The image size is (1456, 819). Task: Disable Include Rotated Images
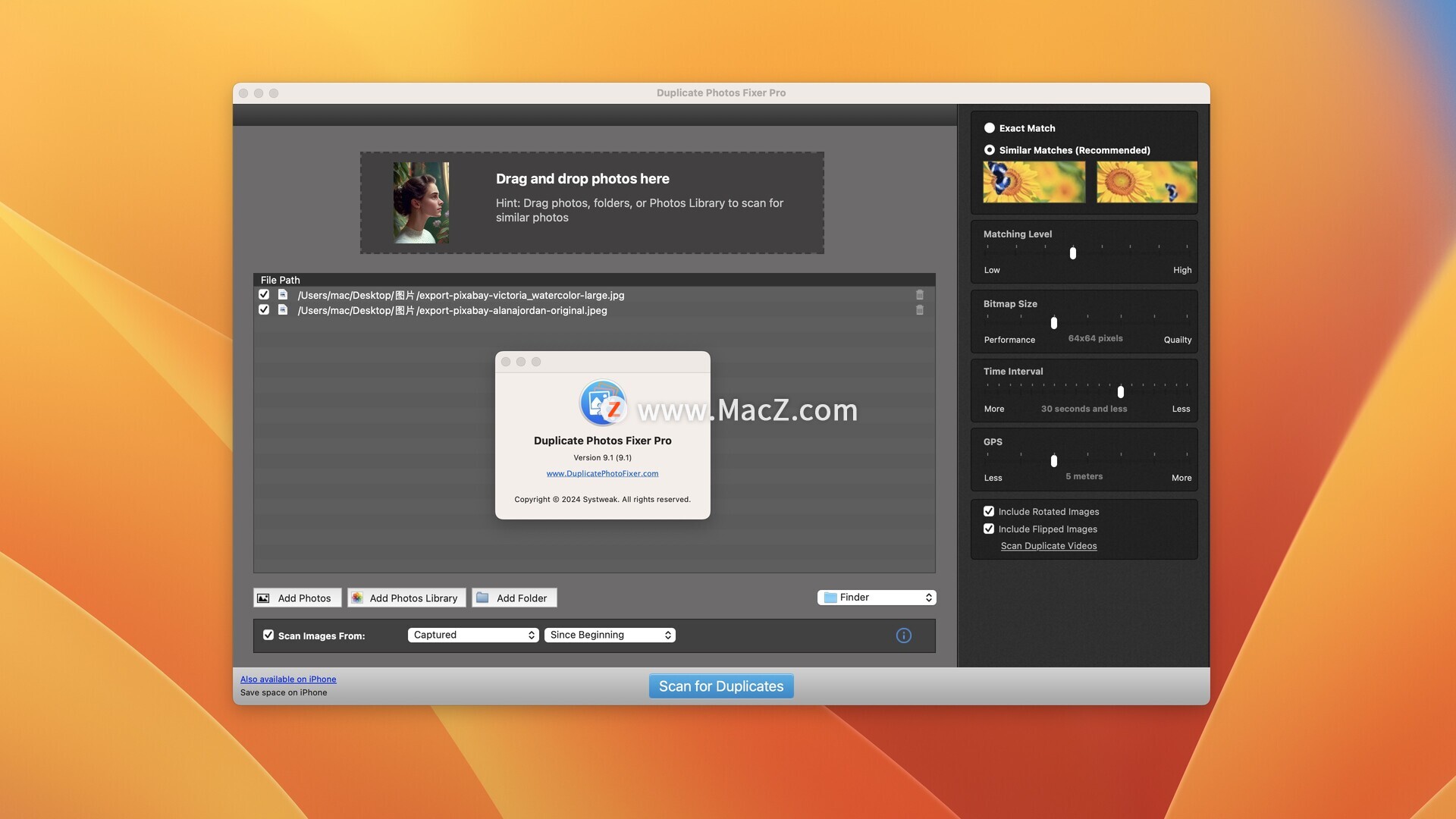pos(989,512)
